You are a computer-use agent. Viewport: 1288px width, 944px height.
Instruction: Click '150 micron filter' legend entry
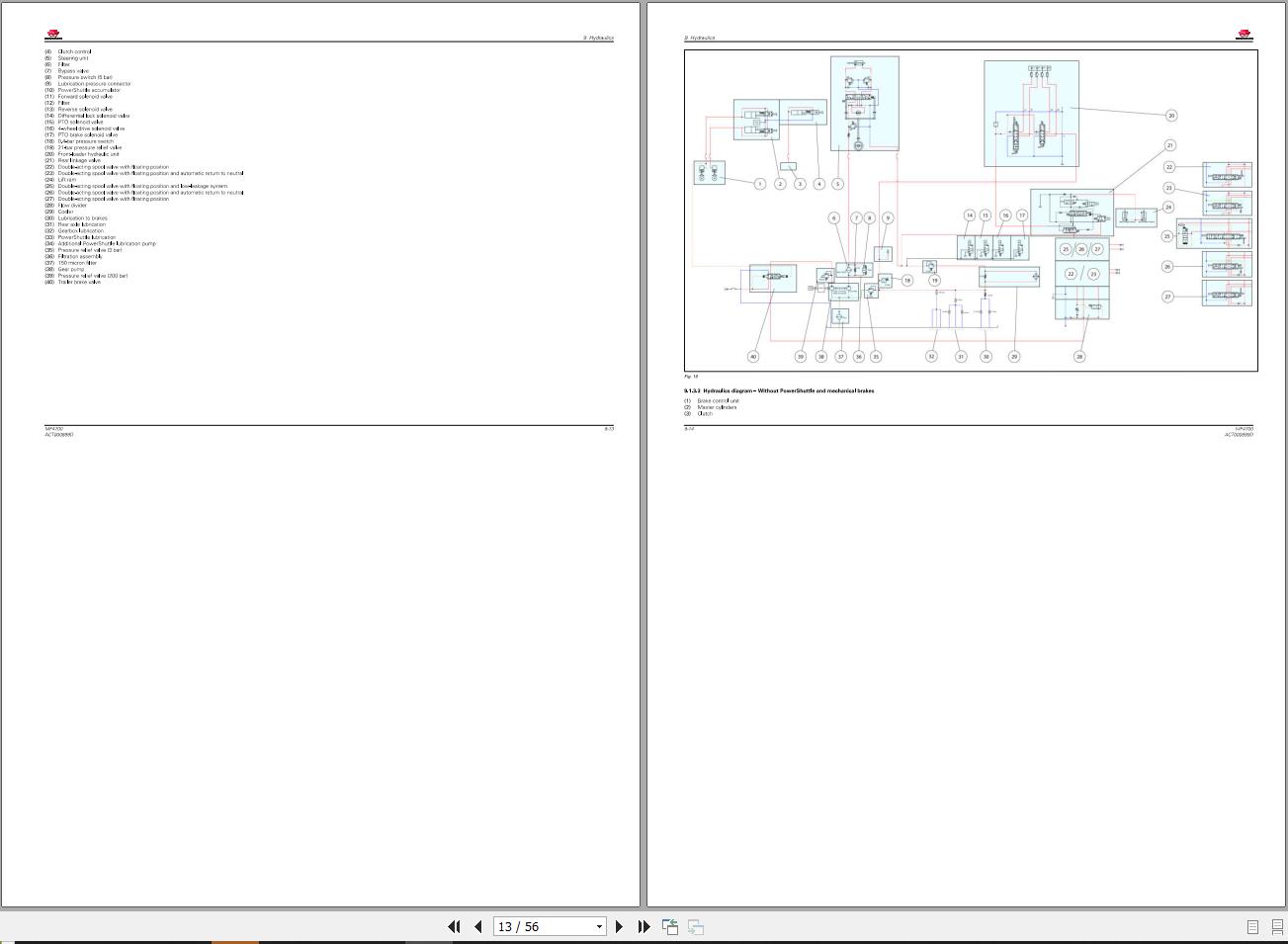(77, 263)
